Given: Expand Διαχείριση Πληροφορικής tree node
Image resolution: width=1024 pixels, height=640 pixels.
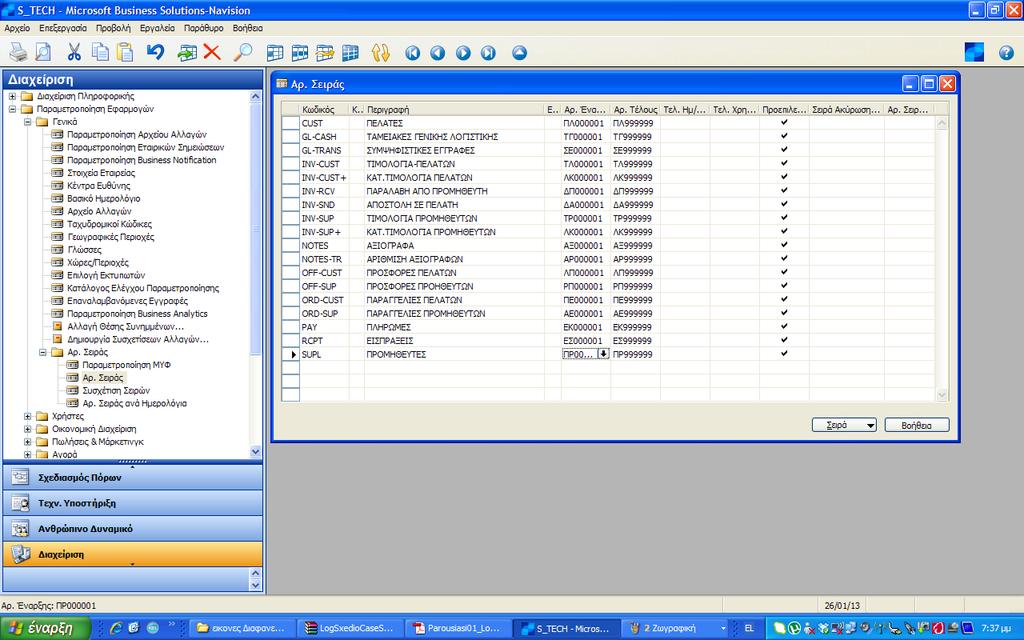Looking at the screenshot, I should [x=12, y=96].
